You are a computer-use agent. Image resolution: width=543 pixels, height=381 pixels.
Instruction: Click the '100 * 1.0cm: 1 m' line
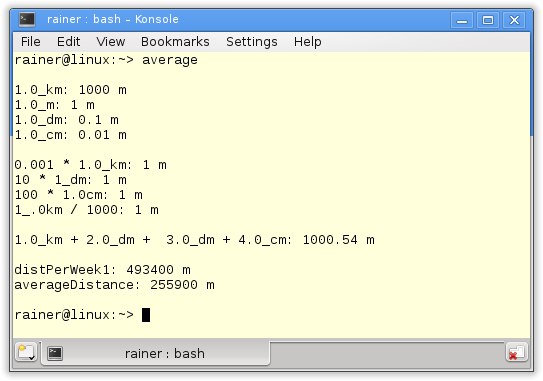pyautogui.click(x=79, y=195)
